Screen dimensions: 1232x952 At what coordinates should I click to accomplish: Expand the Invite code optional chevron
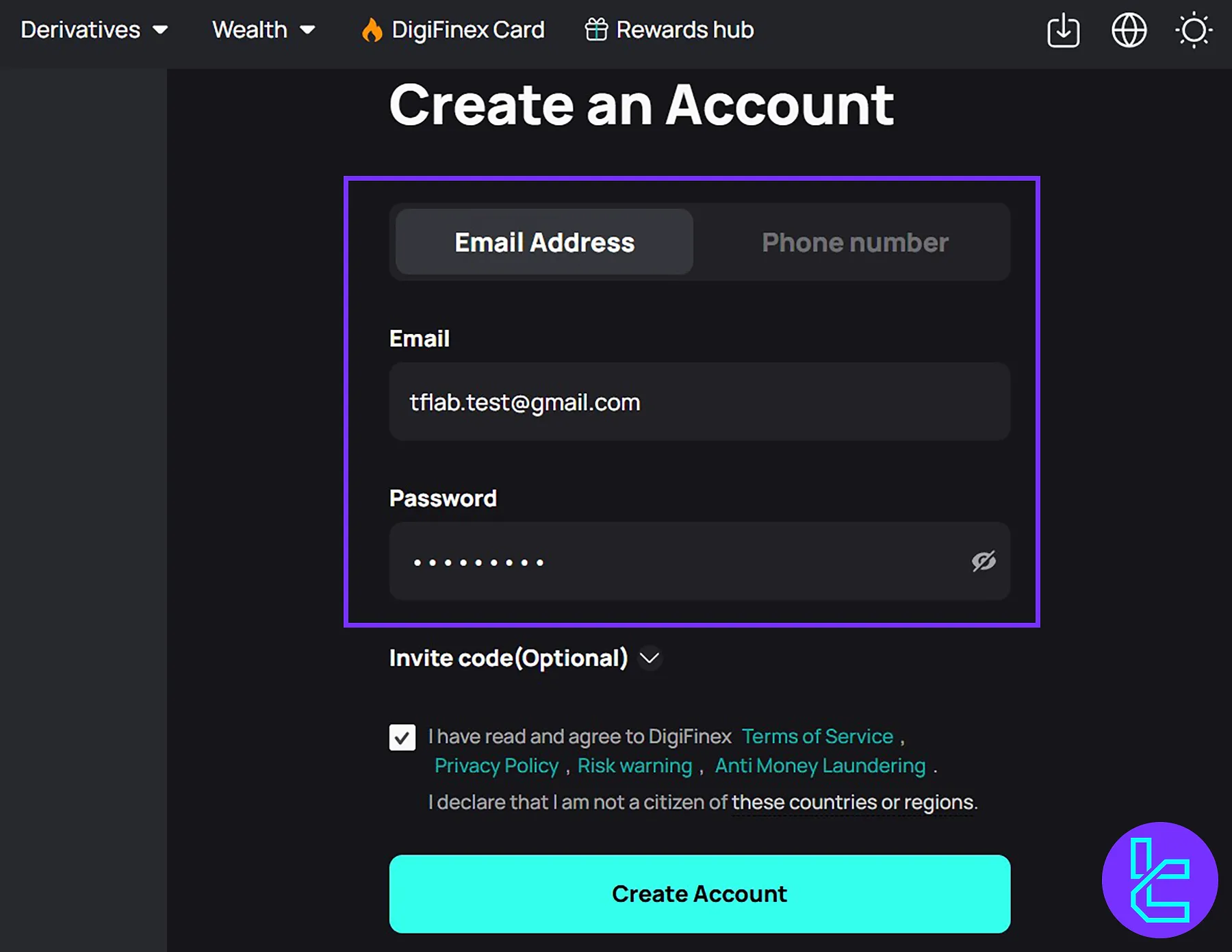pyautogui.click(x=649, y=658)
